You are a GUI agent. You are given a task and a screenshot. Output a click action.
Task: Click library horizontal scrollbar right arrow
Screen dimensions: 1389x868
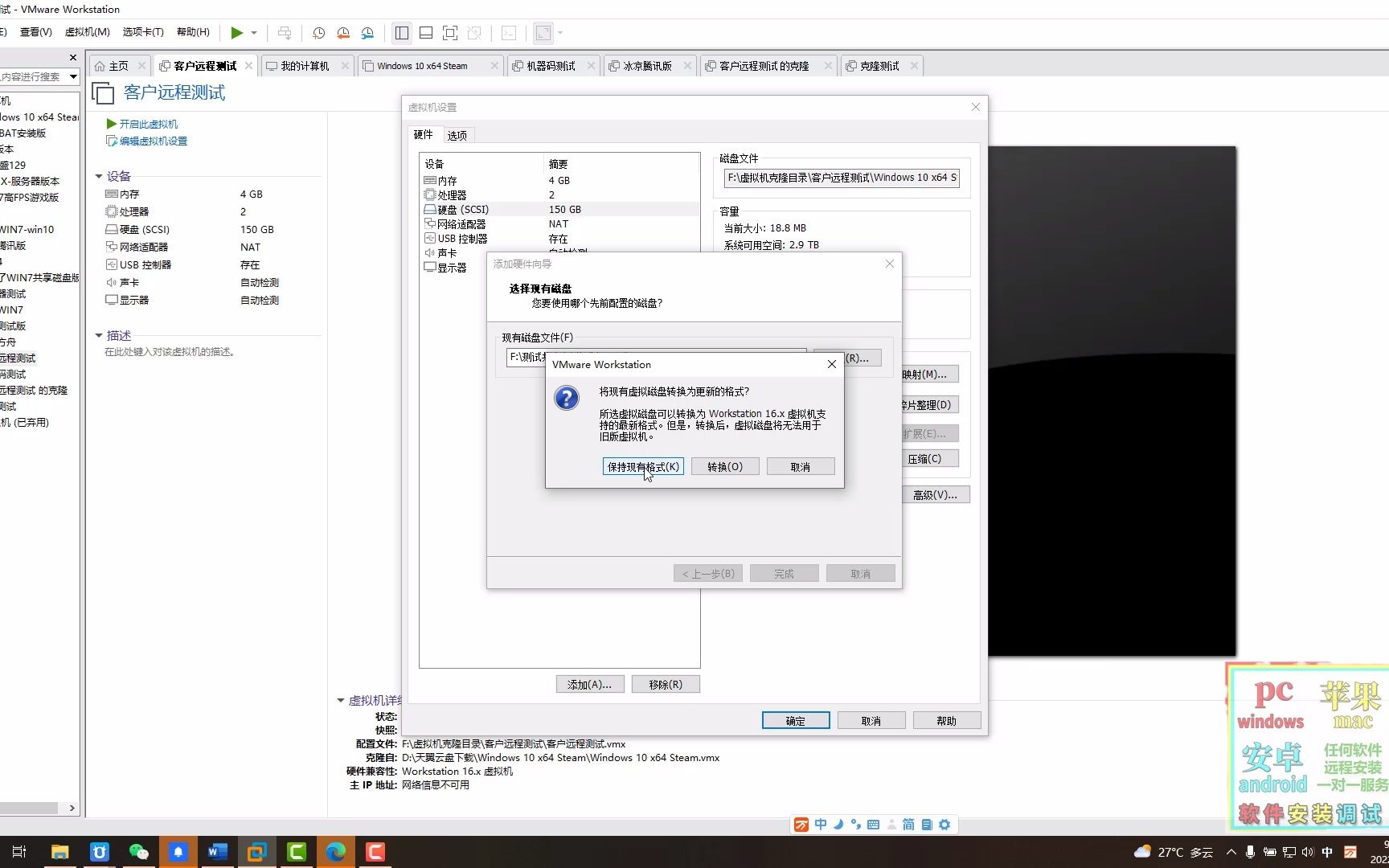point(72,808)
